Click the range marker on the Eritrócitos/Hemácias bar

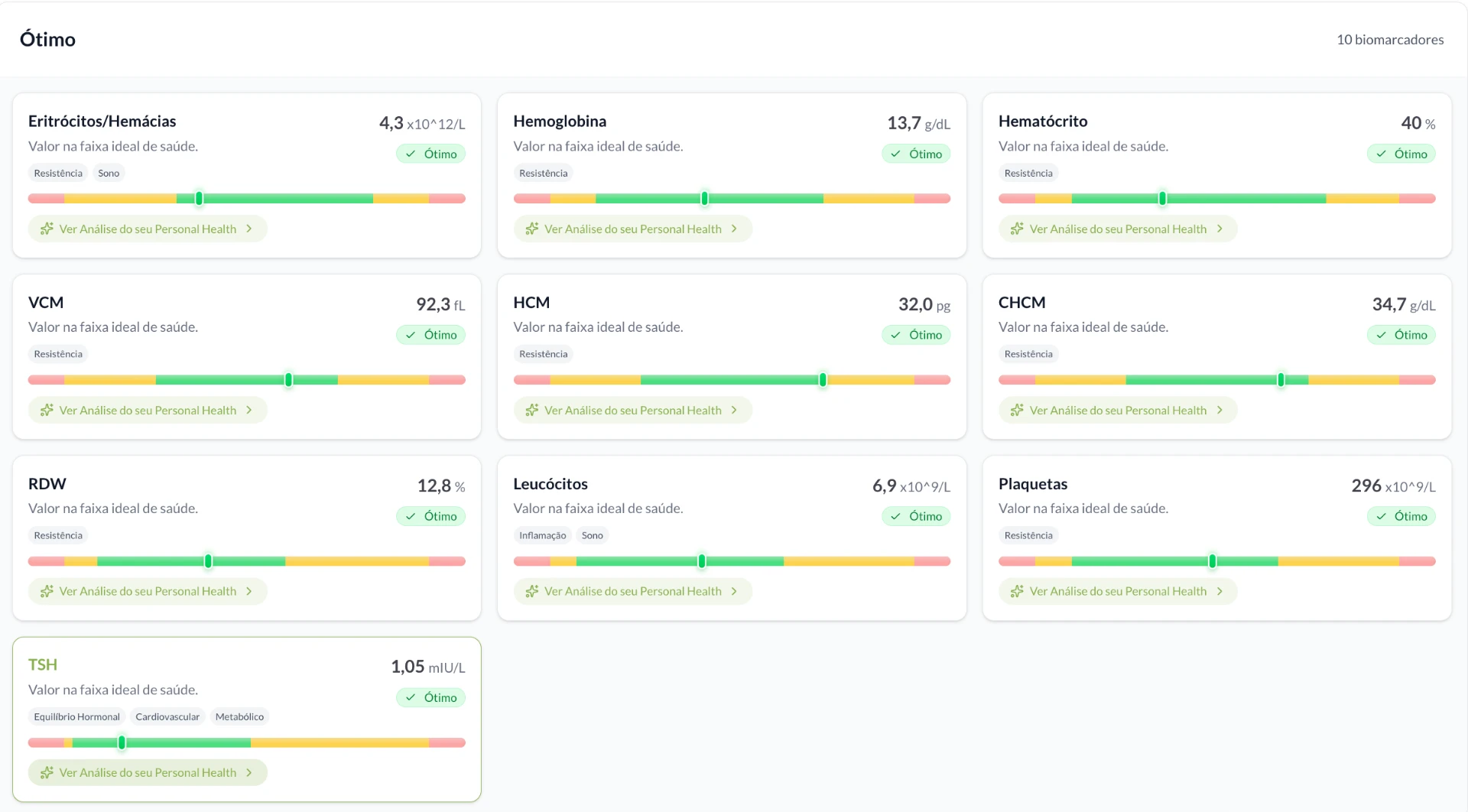[x=199, y=199]
